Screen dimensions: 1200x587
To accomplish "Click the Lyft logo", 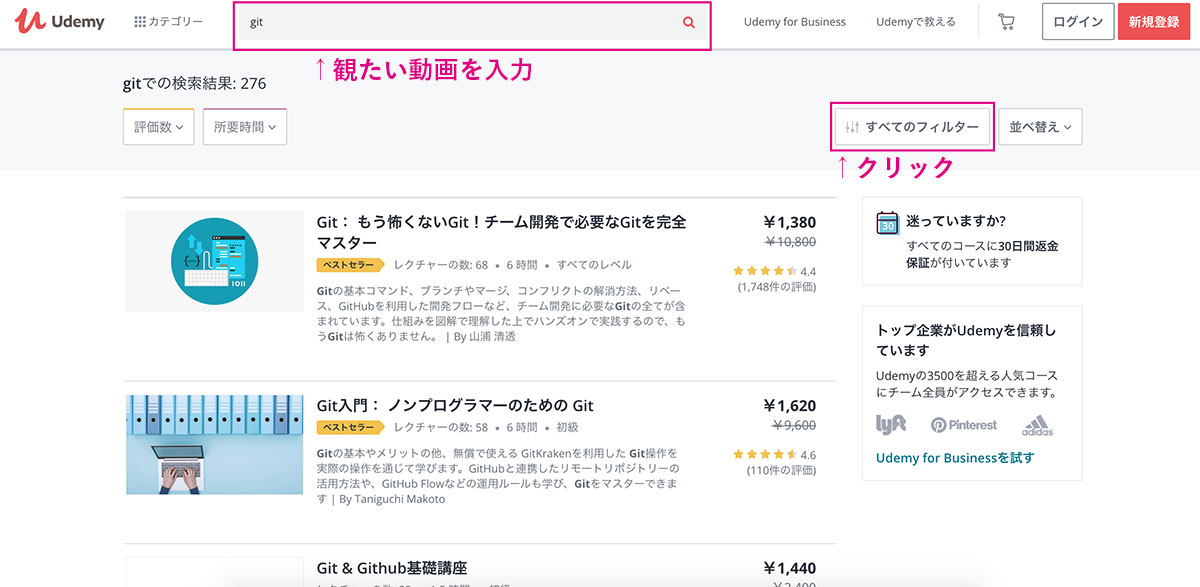I will pyautogui.click(x=891, y=424).
